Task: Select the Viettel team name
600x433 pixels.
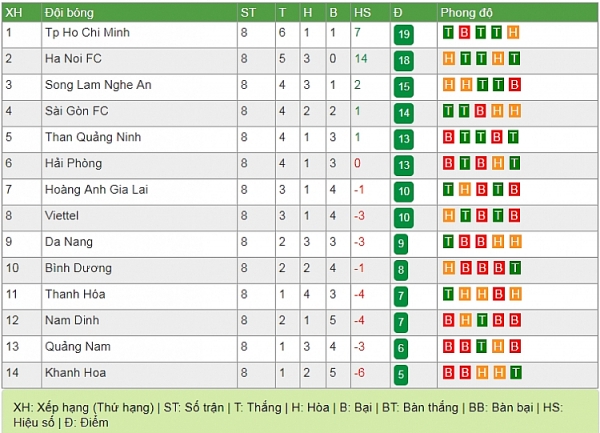Action: tap(61, 215)
